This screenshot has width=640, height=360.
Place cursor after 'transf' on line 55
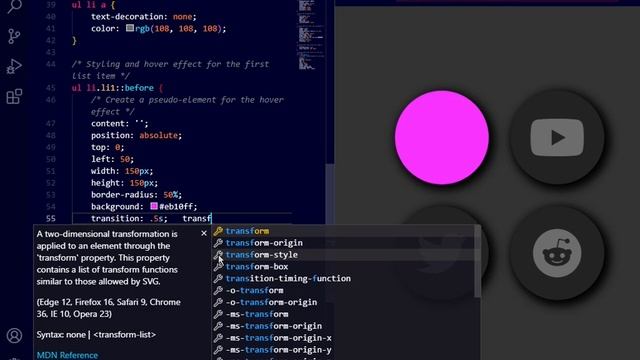pos(211,218)
